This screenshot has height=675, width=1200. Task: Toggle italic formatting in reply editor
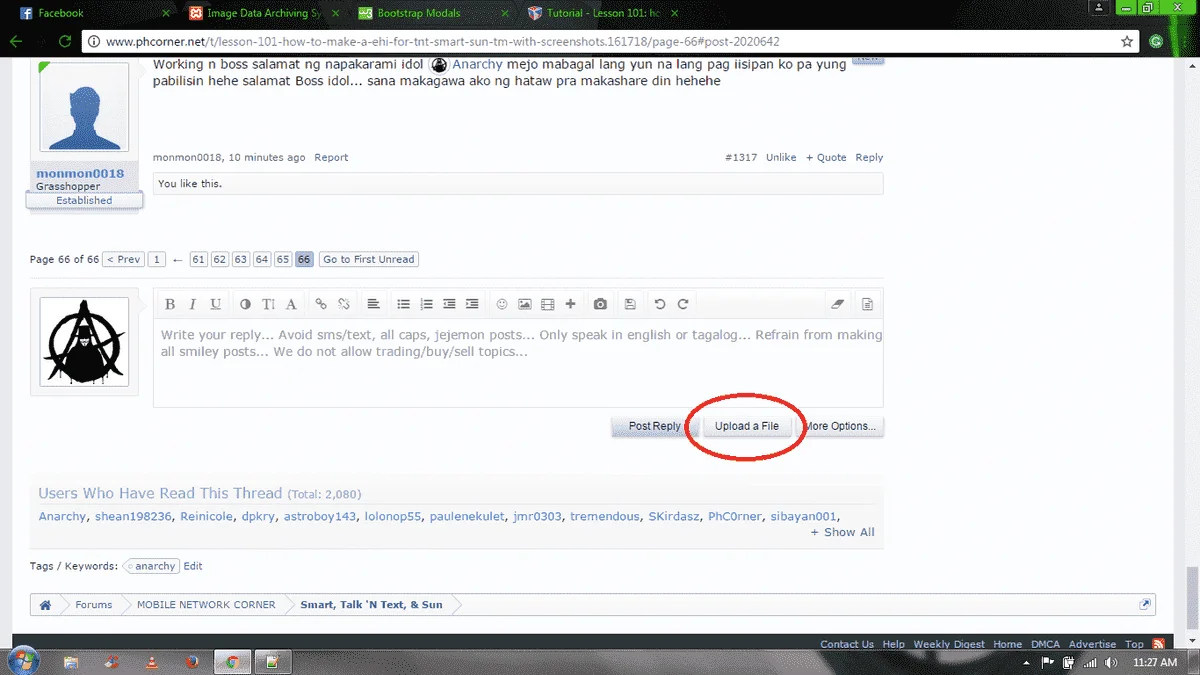pyautogui.click(x=192, y=304)
